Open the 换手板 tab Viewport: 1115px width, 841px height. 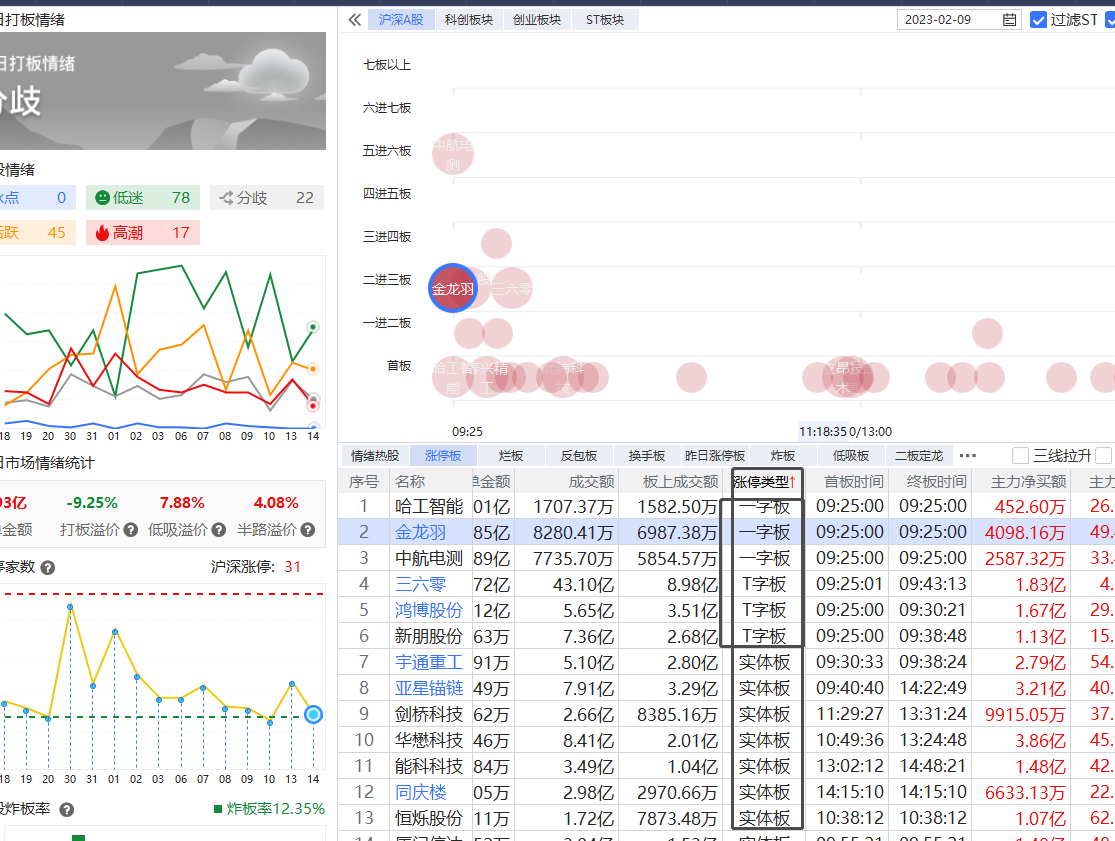(647, 456)
